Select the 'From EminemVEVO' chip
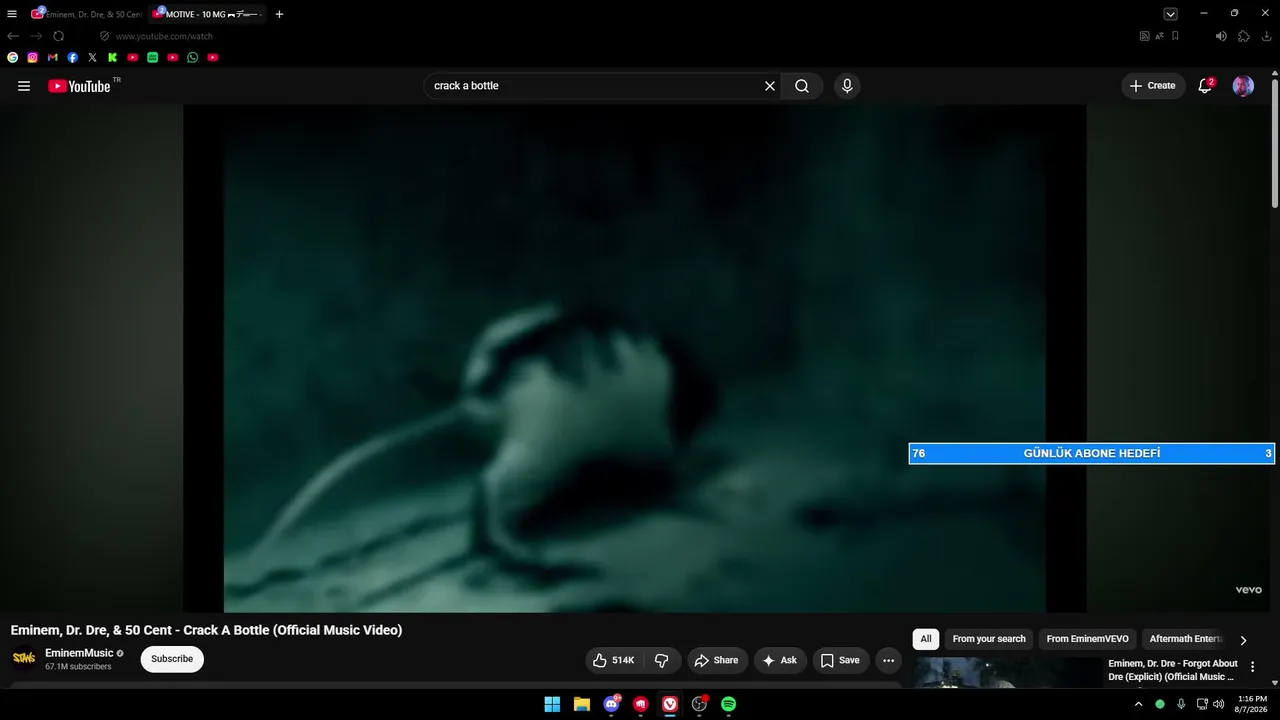Image resolution: width=1280 pixels, height=720 pixels. tap(1088, 639)
